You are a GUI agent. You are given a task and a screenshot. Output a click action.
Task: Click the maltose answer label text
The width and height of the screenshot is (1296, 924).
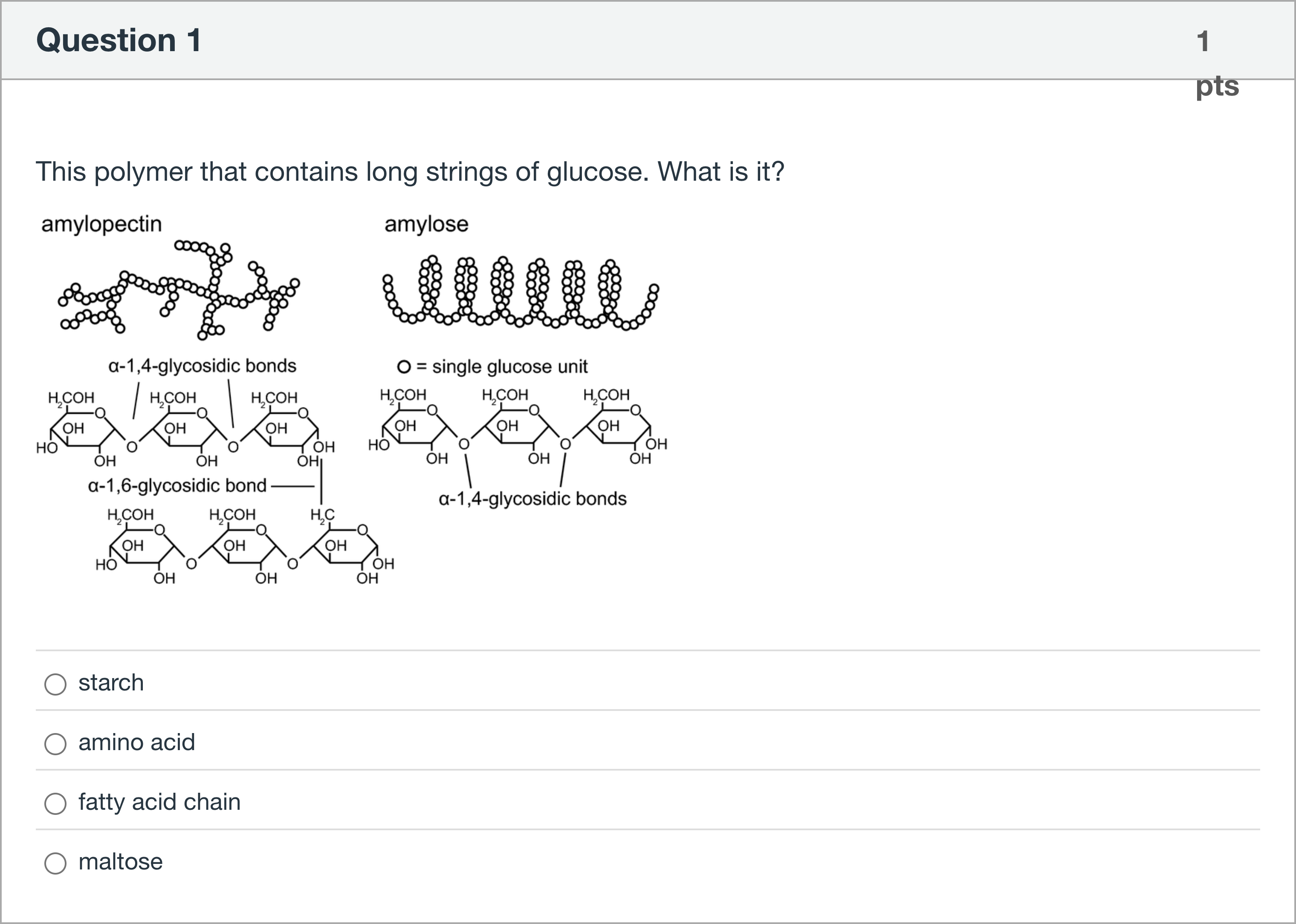point(120,863)
